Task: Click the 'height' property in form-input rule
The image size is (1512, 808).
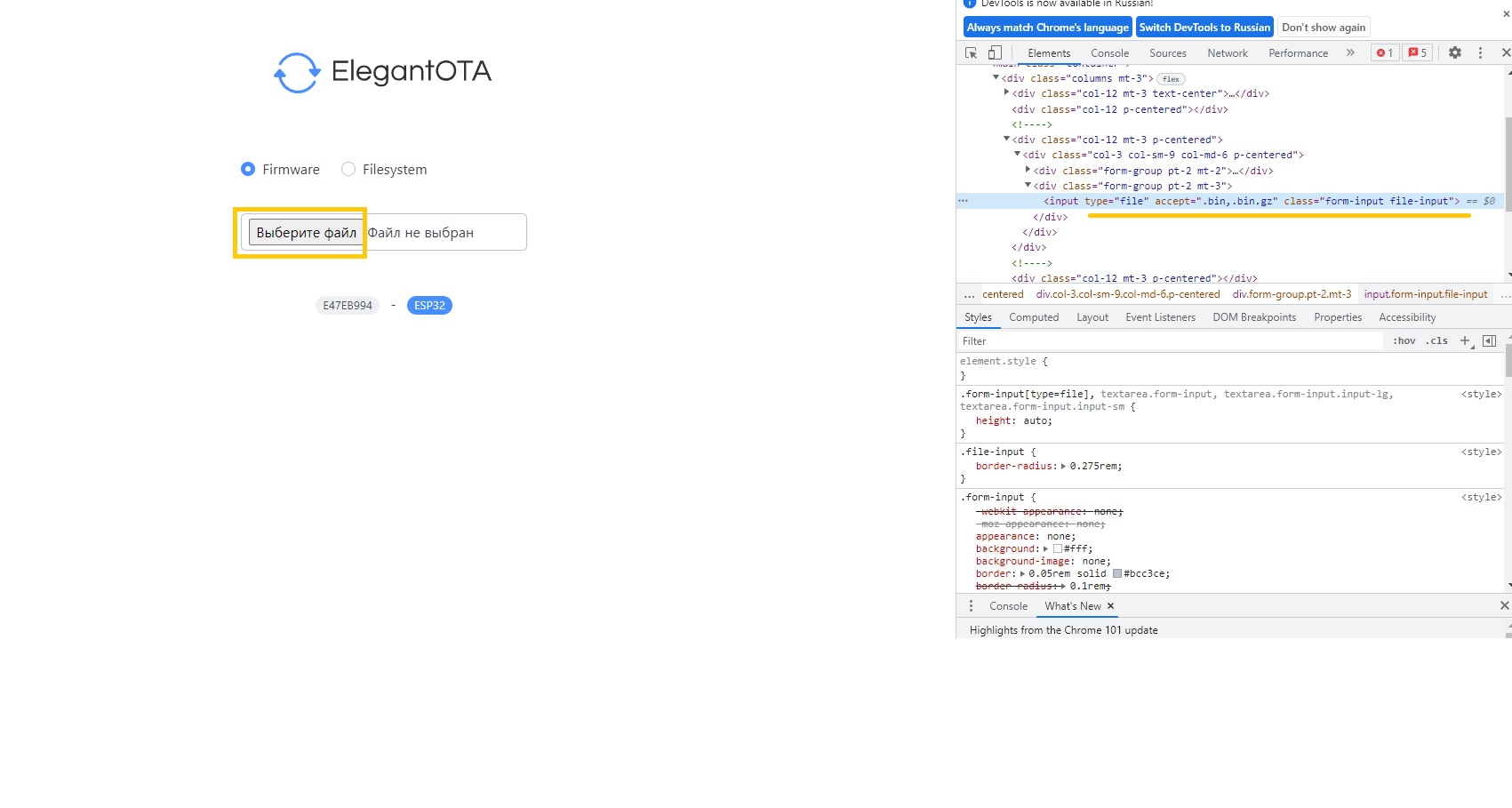Action: point(993,421)
